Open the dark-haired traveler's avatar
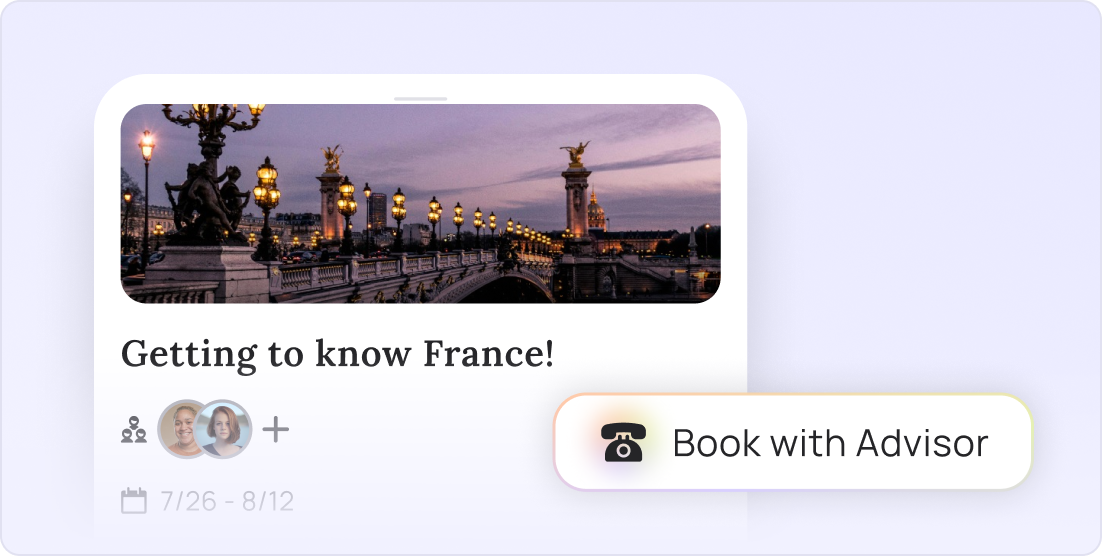The width and height of the screenshot is (1102, 556). coord(184,429)
